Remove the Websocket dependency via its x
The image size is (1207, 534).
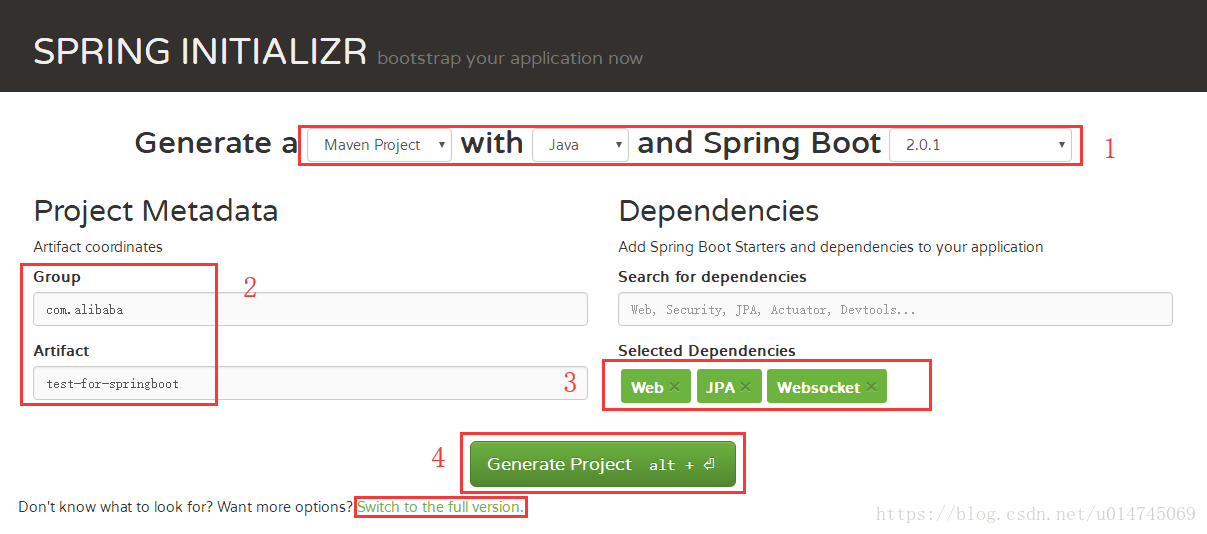[871, 387]
